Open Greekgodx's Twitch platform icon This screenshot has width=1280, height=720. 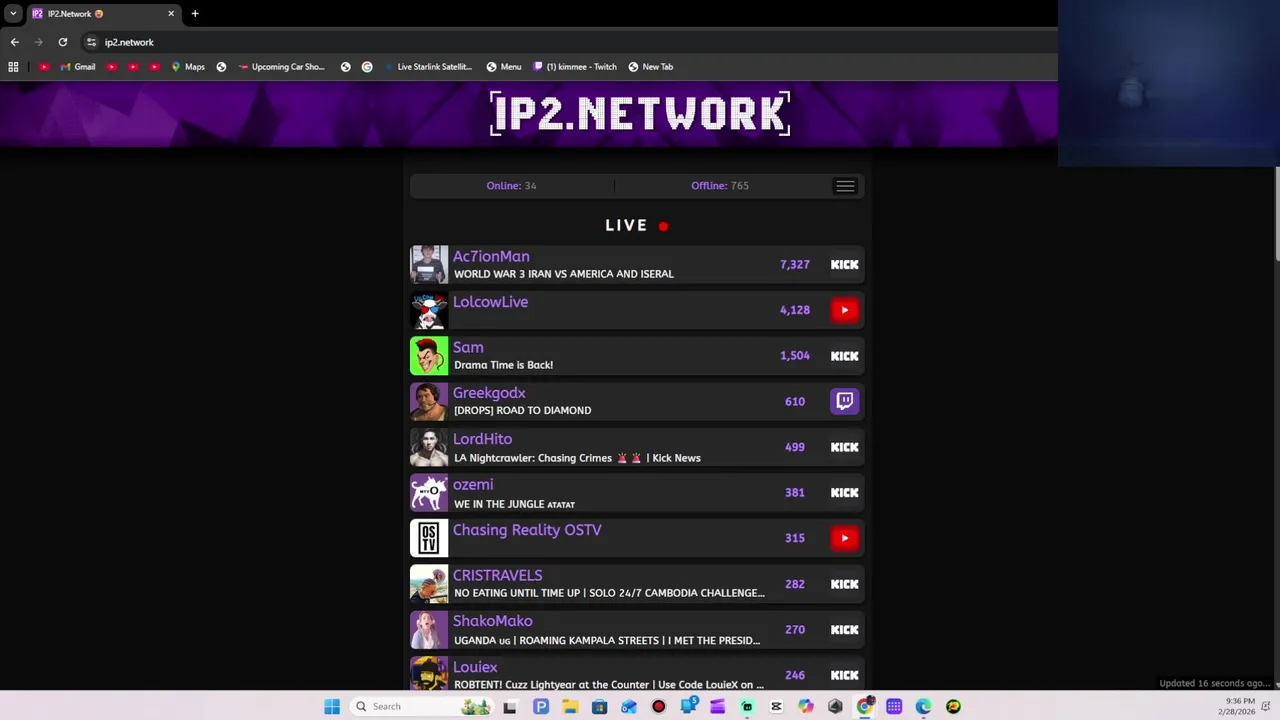point(844,401)
